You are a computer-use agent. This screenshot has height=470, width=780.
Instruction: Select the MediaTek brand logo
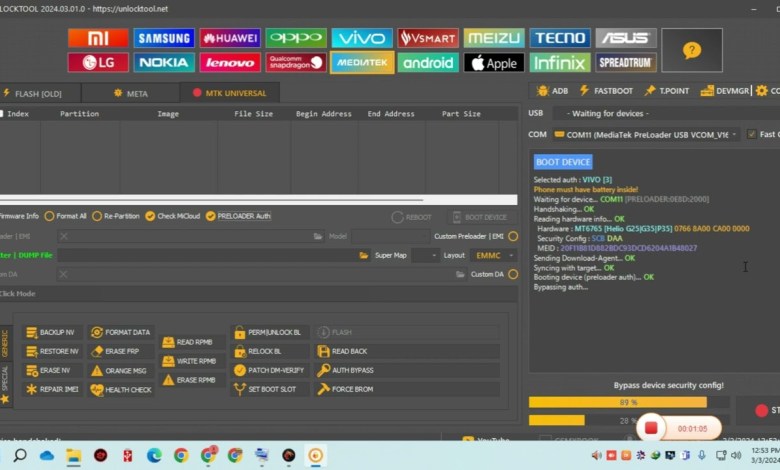(x=362, y=62)
